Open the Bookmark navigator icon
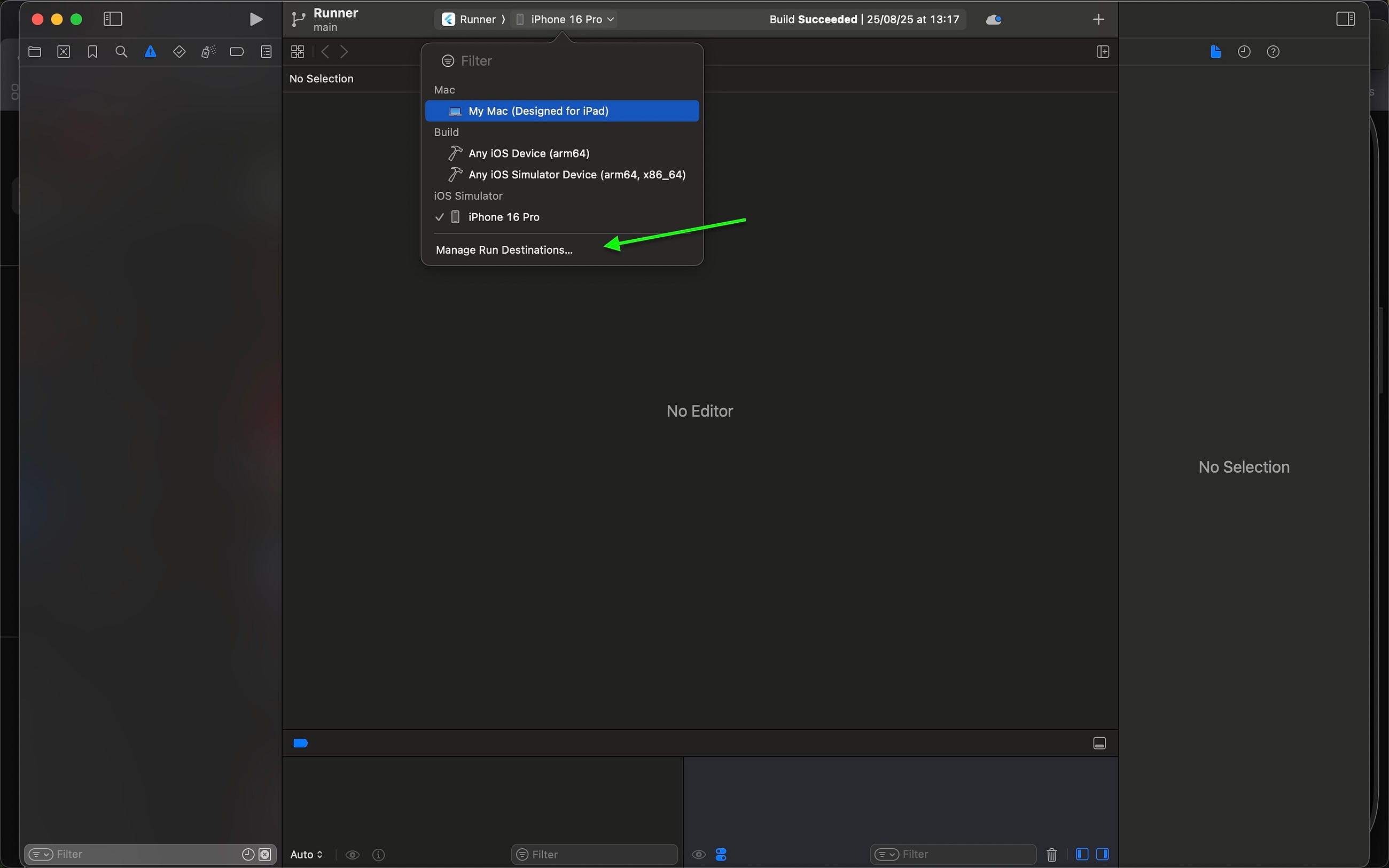 coord(92,52)
